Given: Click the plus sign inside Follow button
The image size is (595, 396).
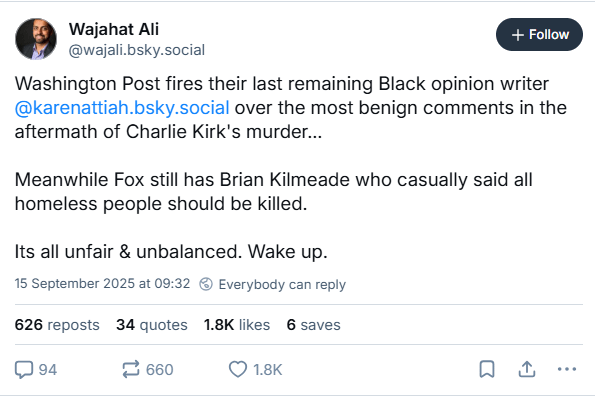Looking at the screenshot, I should coord(518,35).
